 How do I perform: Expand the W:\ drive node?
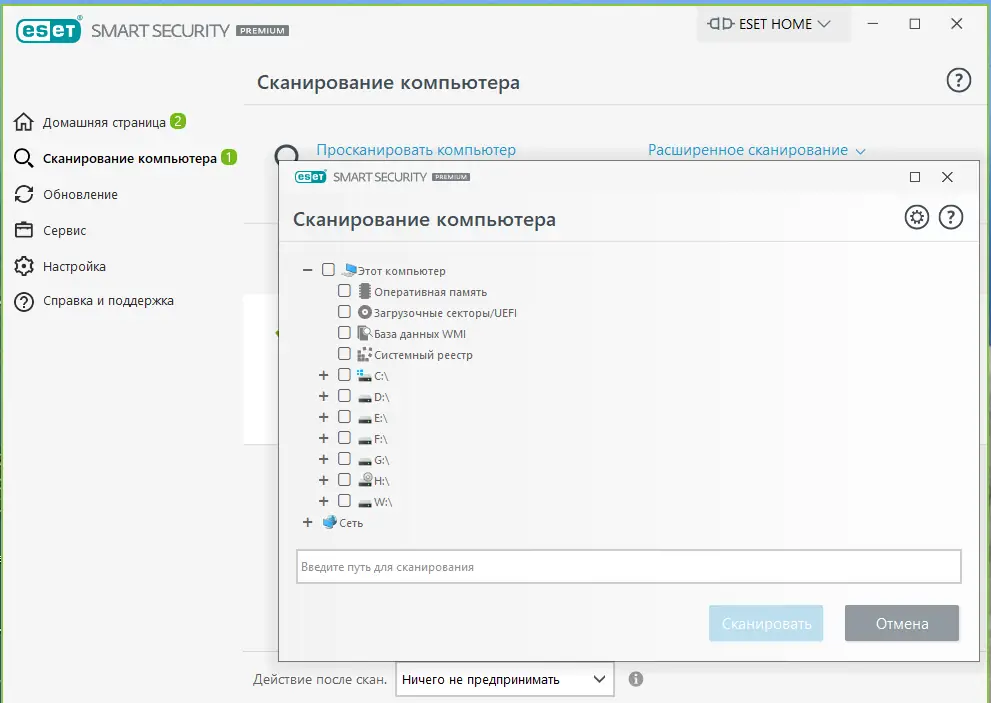tap(323, 501)
